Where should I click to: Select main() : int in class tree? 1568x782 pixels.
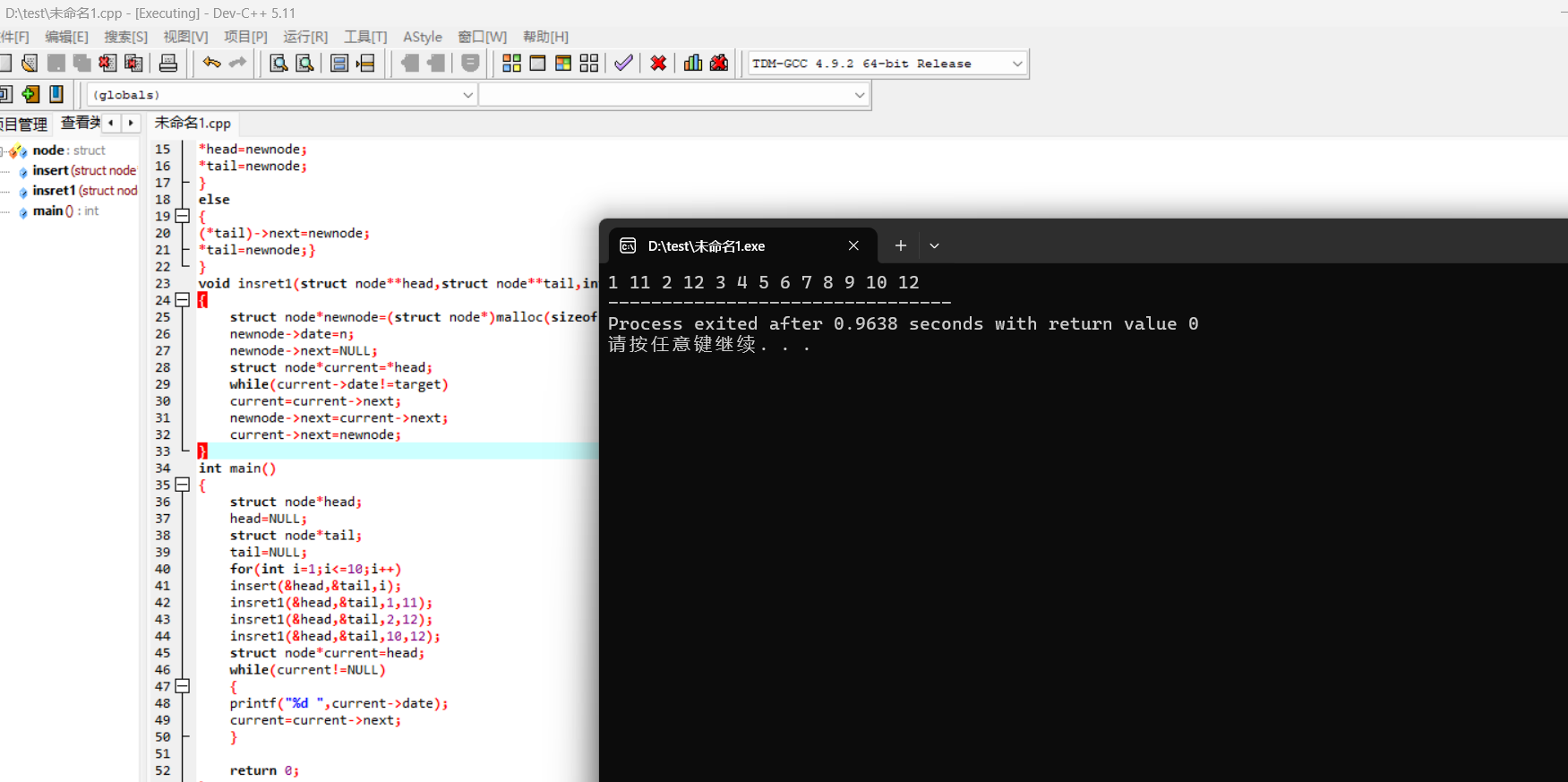(x=65, y=211)
